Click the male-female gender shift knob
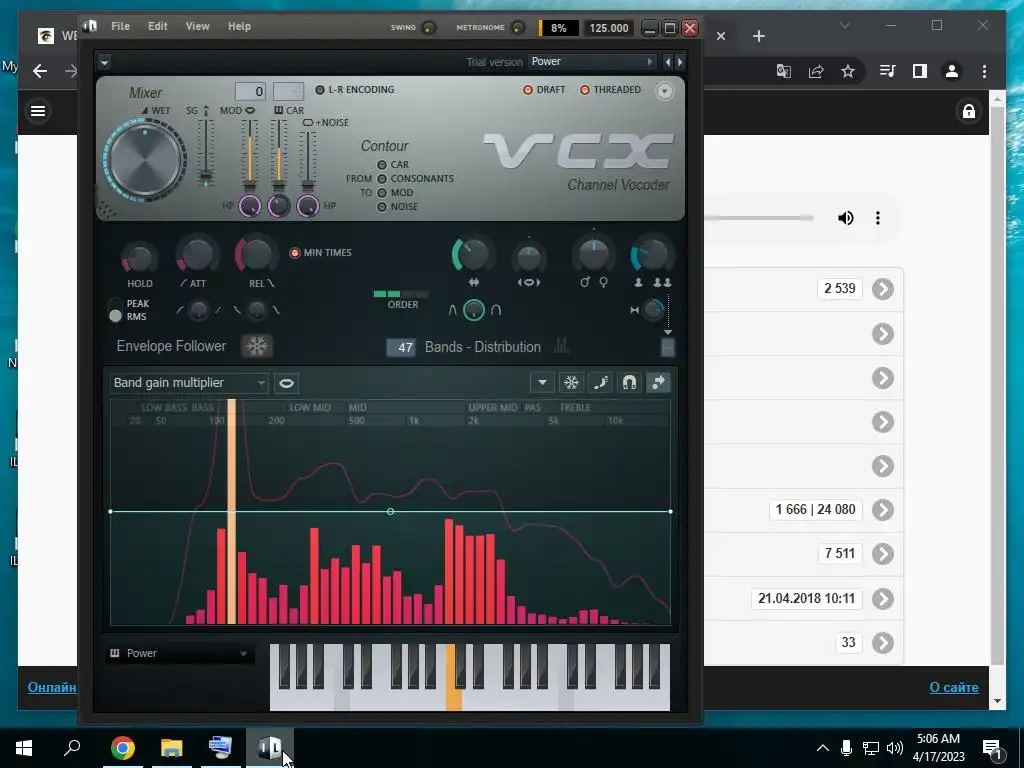The width and height of the screenshot is (1024, 768). point(594,255)
